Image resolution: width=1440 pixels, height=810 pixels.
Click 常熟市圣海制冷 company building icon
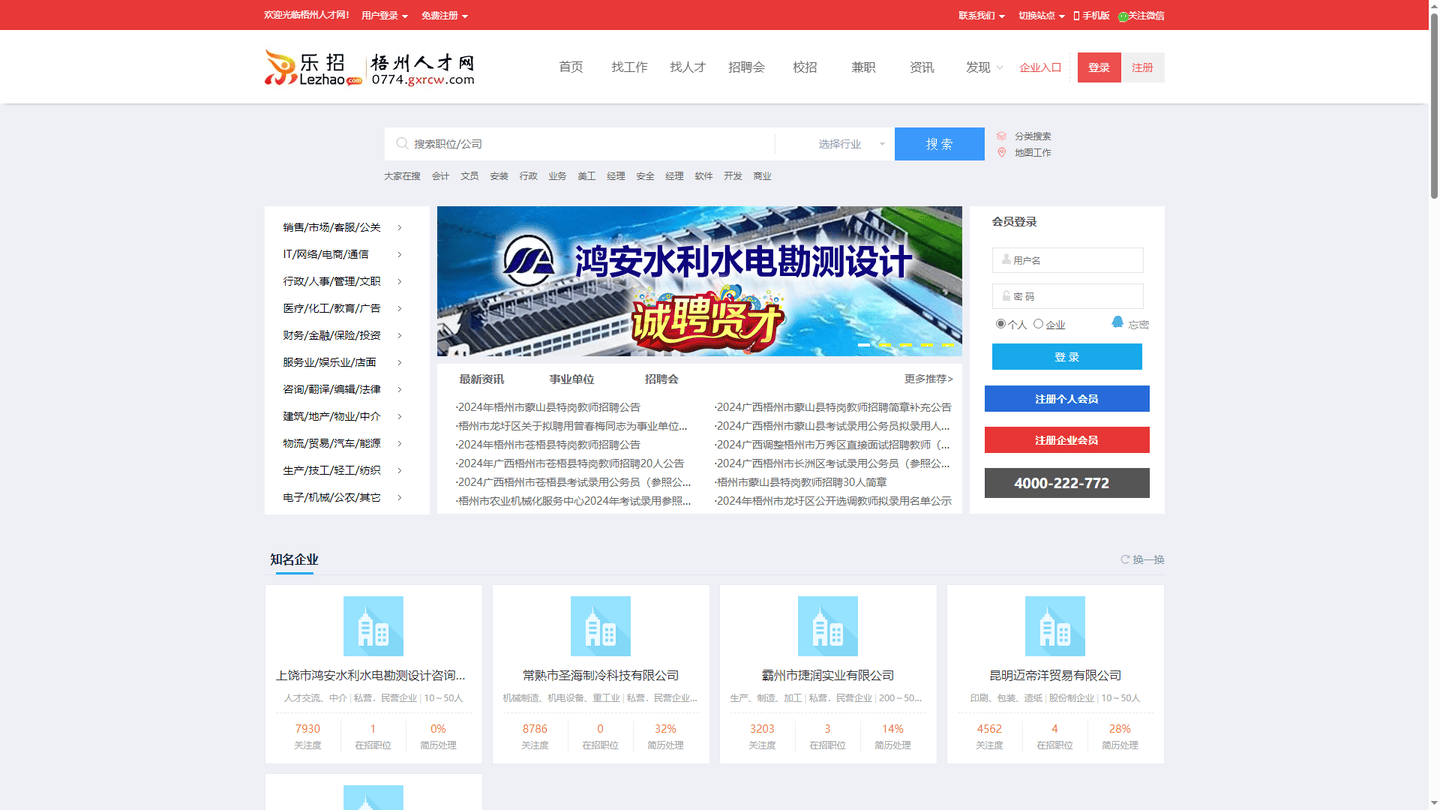click(600, 626)
